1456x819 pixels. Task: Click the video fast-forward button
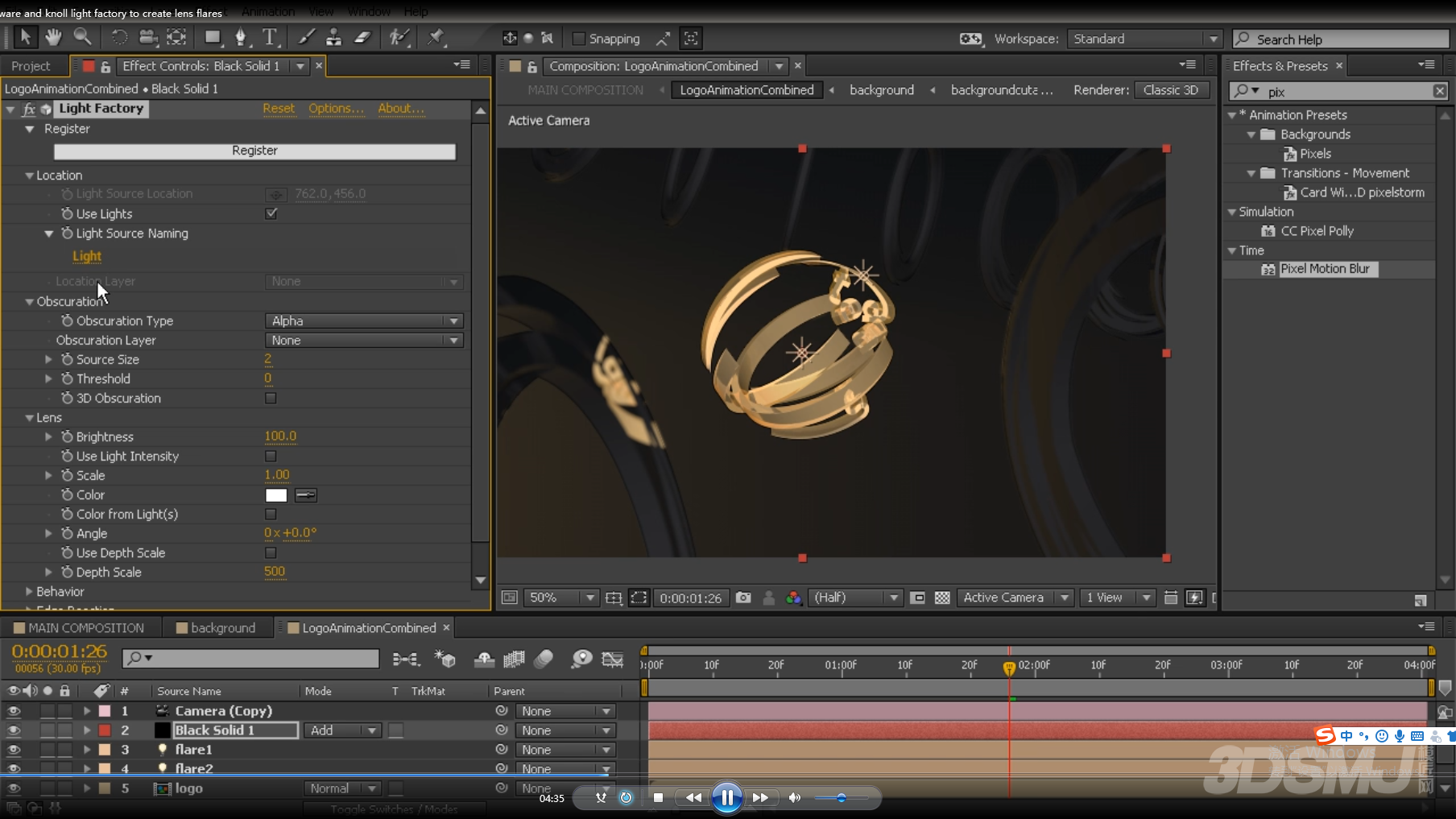click(760, 797)
